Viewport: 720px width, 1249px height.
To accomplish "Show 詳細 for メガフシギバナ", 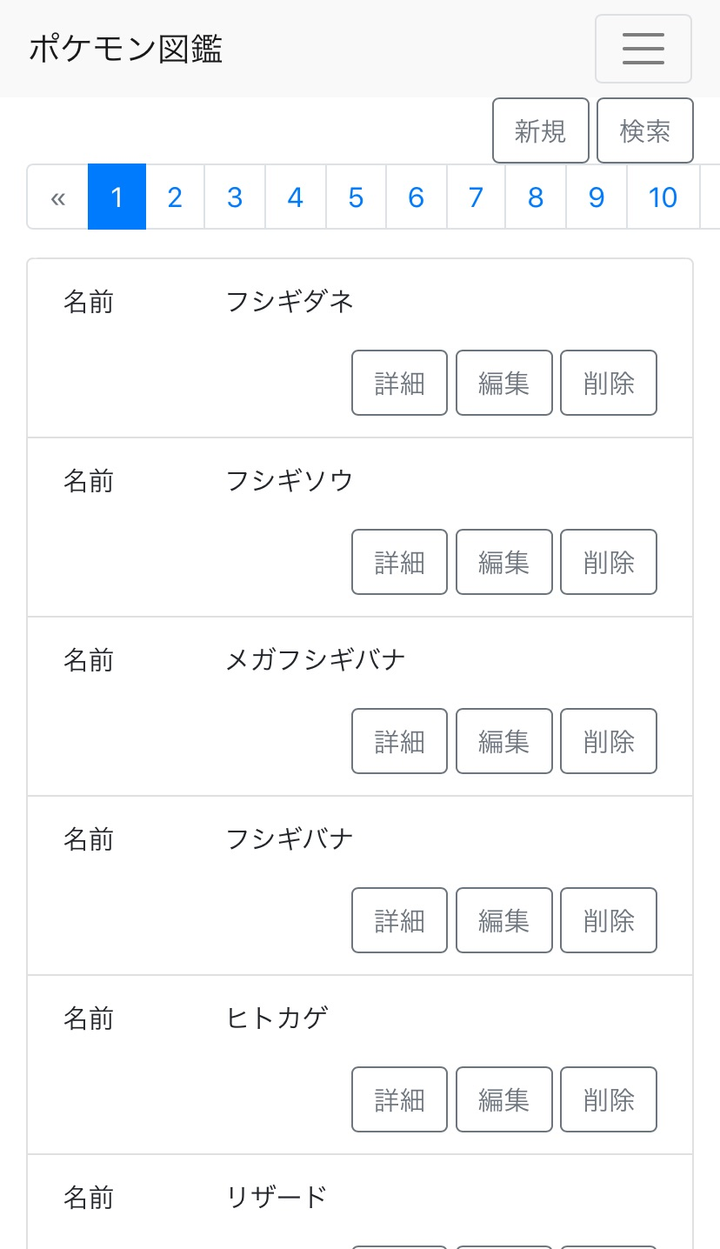I will [399, 741].
